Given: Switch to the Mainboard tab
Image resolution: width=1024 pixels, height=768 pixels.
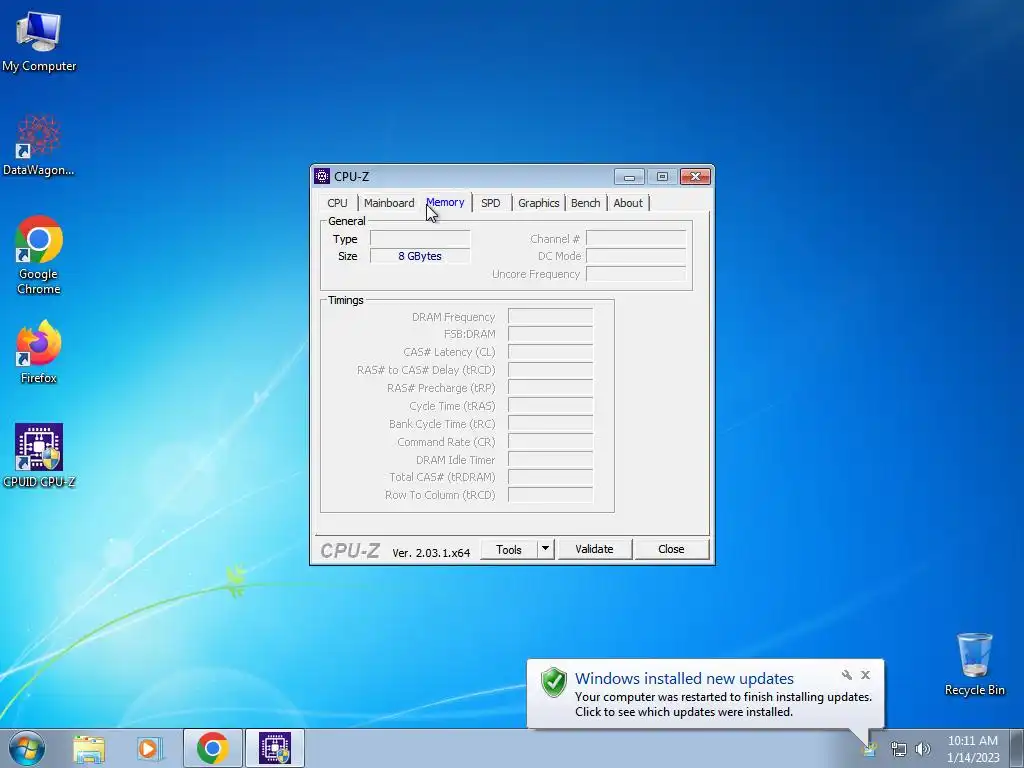Looking at the screenshot, I should click(x=389, y=203).
